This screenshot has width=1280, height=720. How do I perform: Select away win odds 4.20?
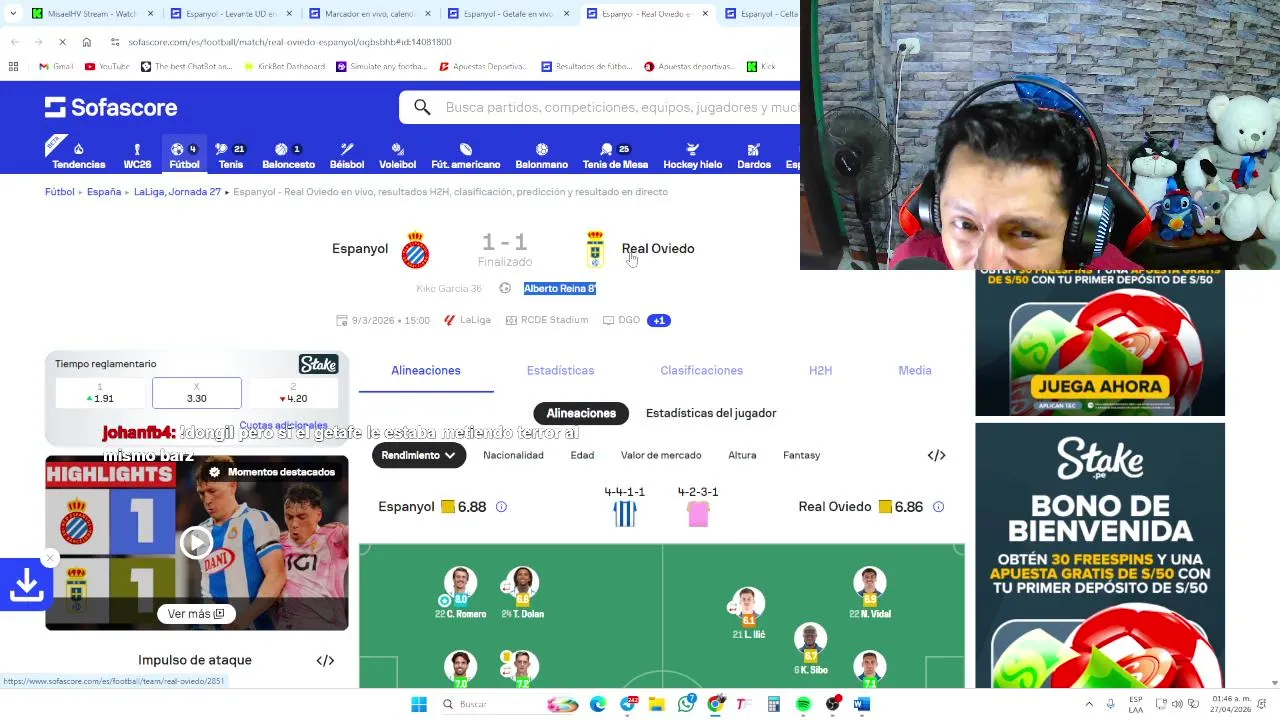pyautogui.click(x=293, y=393)
